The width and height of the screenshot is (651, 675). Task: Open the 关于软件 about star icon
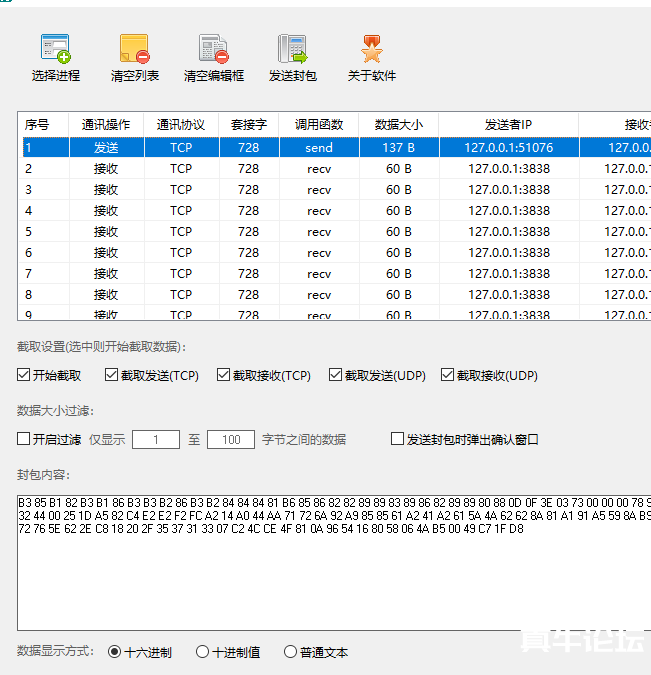point(372,48)
